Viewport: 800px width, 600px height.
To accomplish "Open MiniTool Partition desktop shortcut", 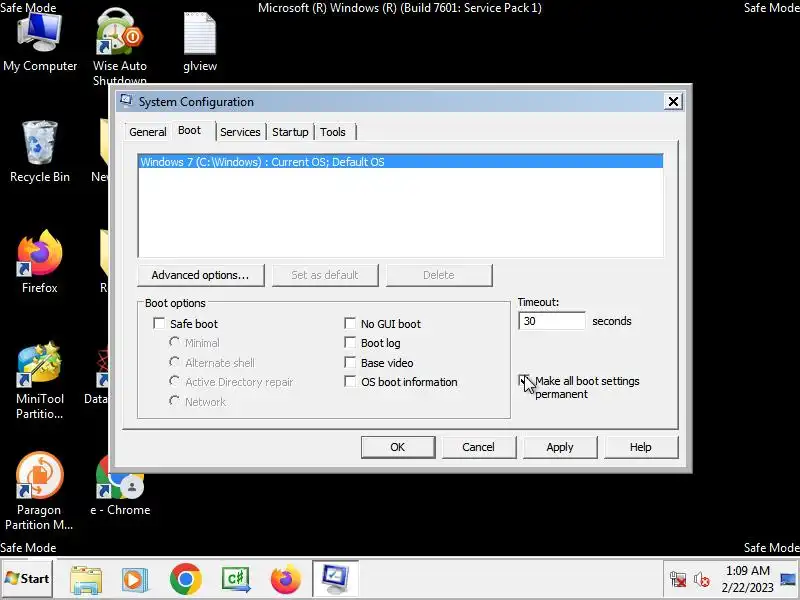I will pos(40,381).
